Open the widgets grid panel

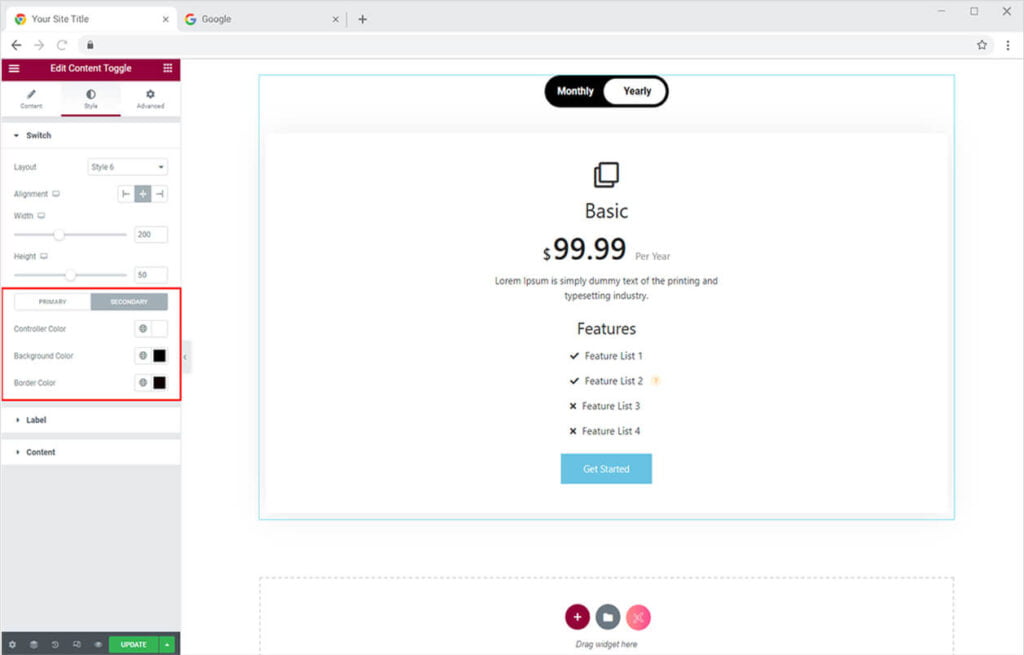pos(167,68)
